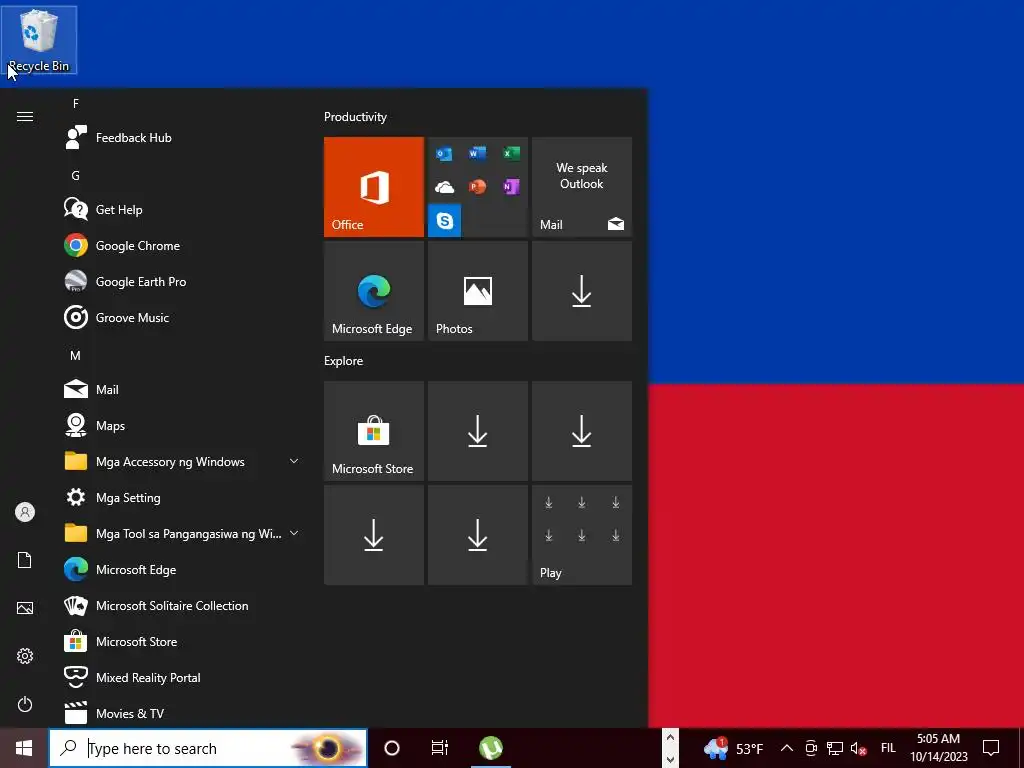The width and height of the screenshot is (1024, 768).
Task: Open the Mail live tile
Action: click(582, 187)
